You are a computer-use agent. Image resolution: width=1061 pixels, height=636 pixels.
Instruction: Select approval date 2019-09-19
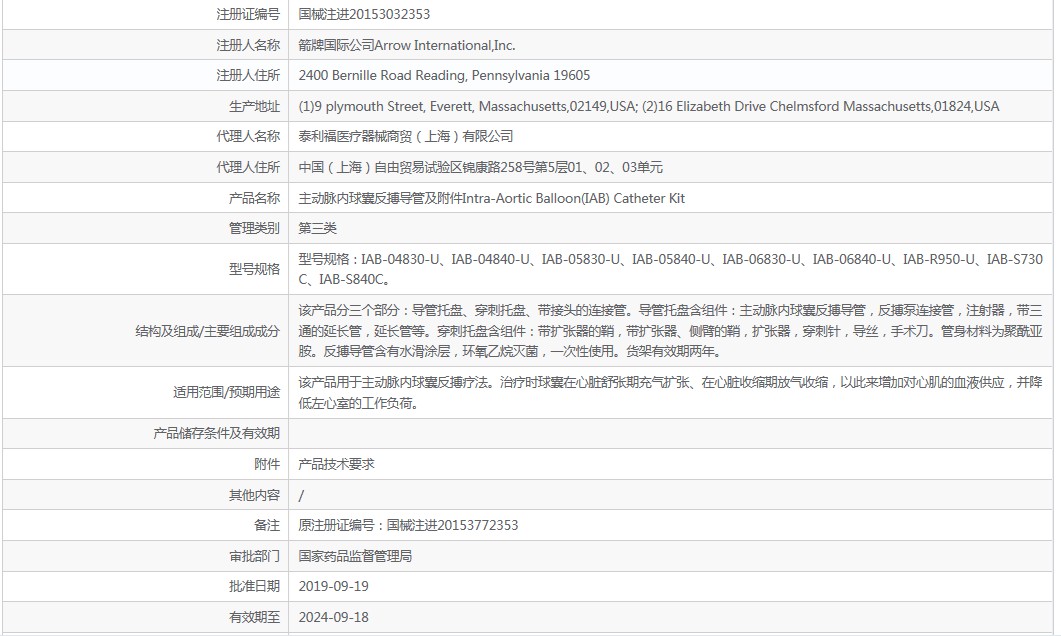[334, 587]
